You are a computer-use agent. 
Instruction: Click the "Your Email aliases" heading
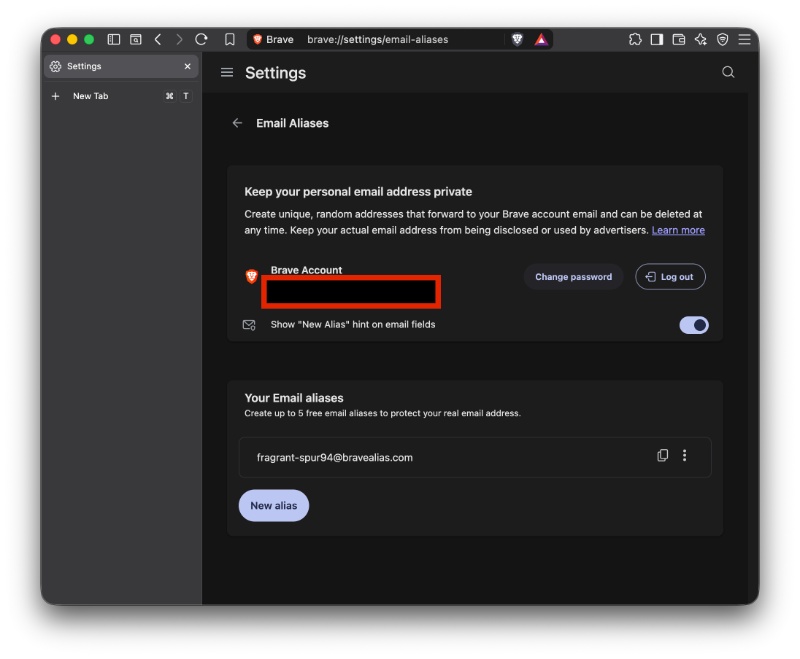coord(294,398)
